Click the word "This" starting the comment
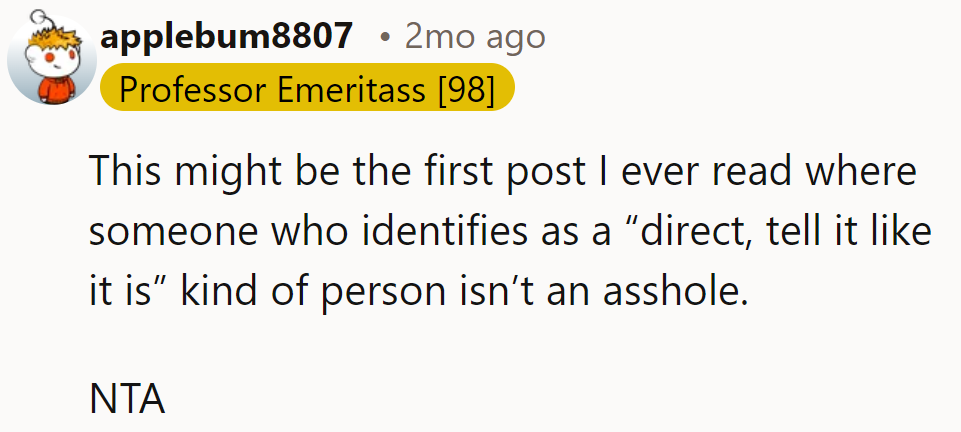 pos(123,173)
